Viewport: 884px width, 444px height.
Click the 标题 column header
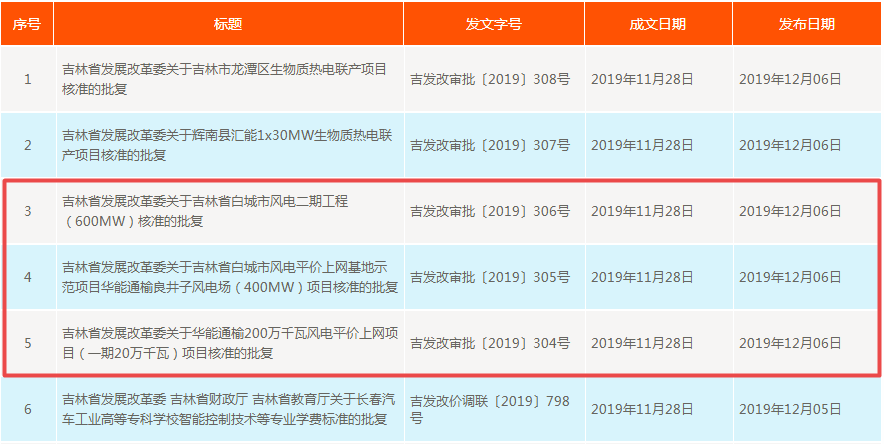(229, 24)
